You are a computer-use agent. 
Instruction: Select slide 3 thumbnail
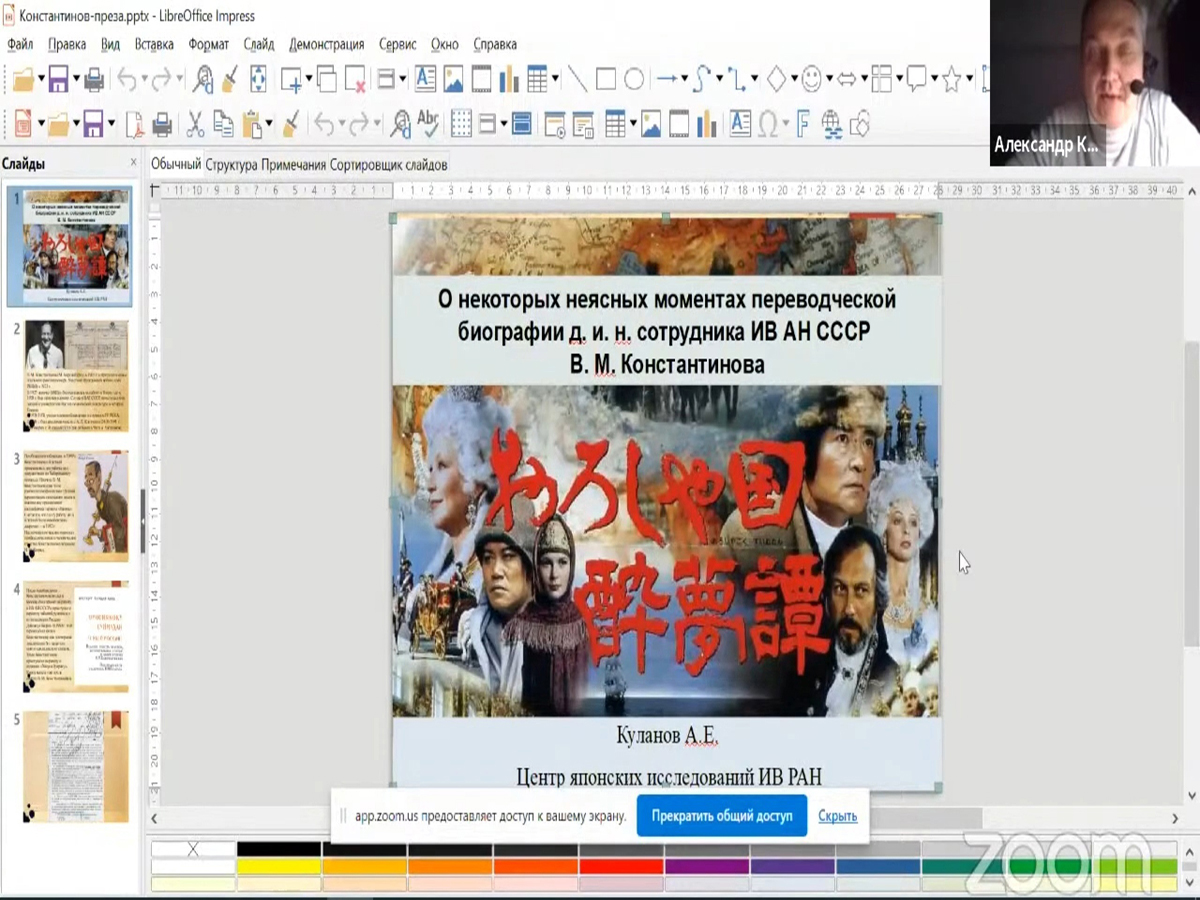pyautogui.click(x=77, y=506)
